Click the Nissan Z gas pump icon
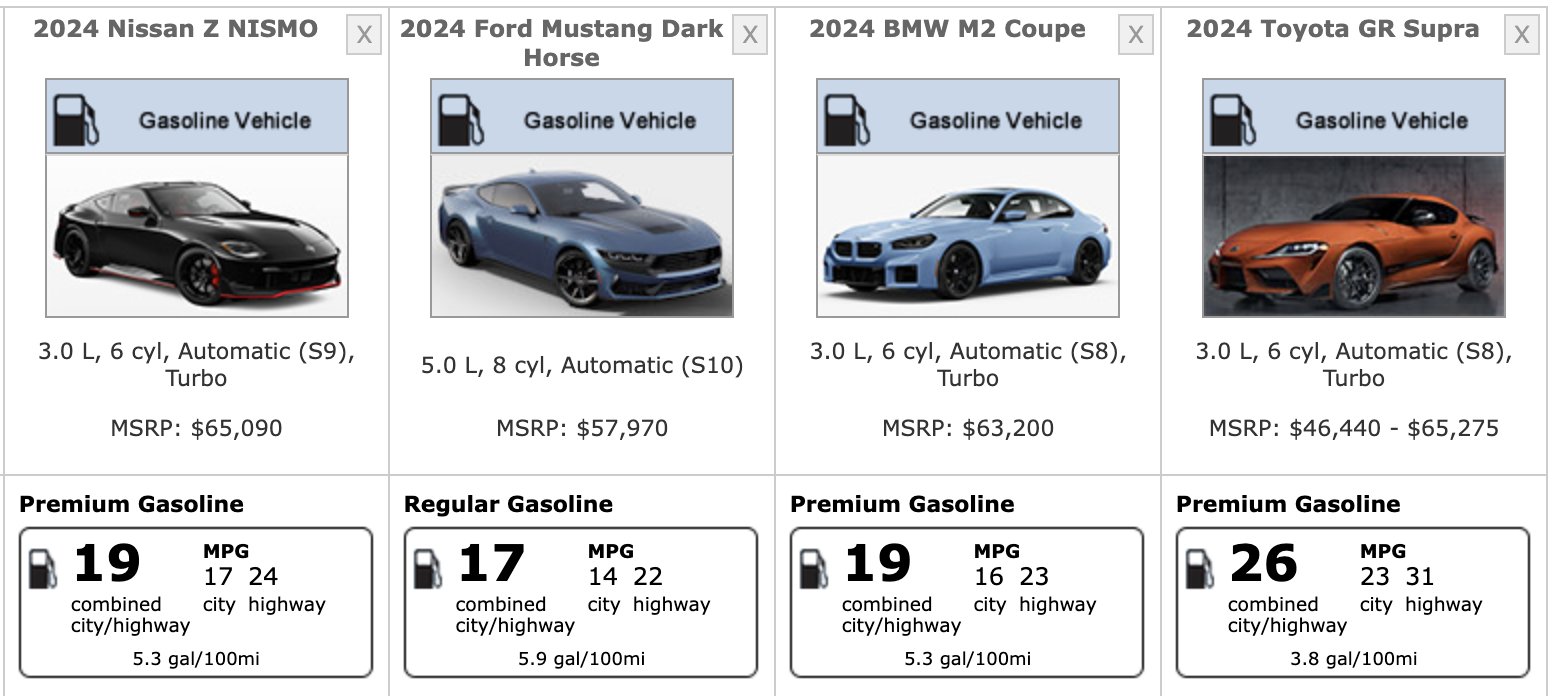 click(x=76, y=120)
